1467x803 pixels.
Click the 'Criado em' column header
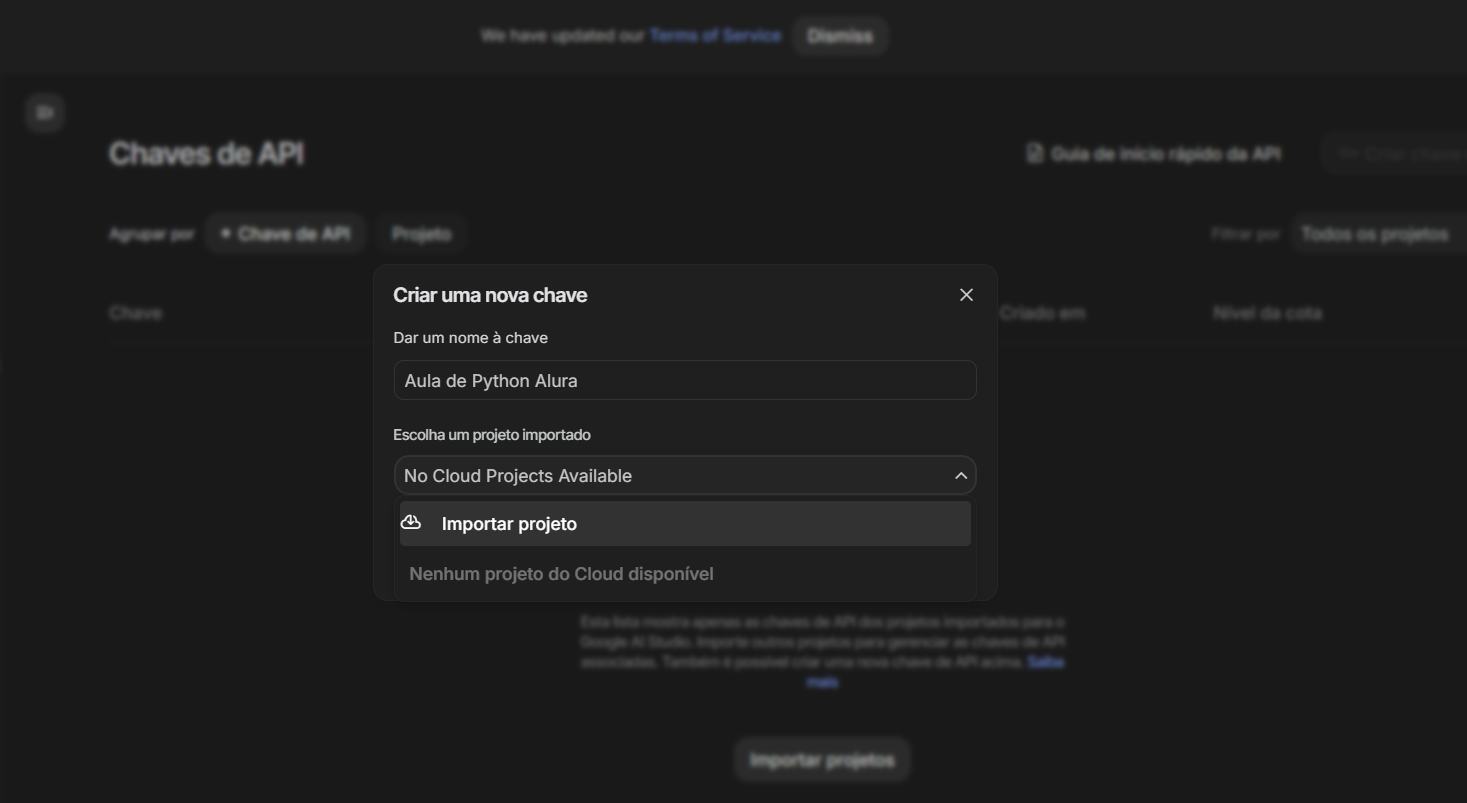click(x=1042, y=313)
